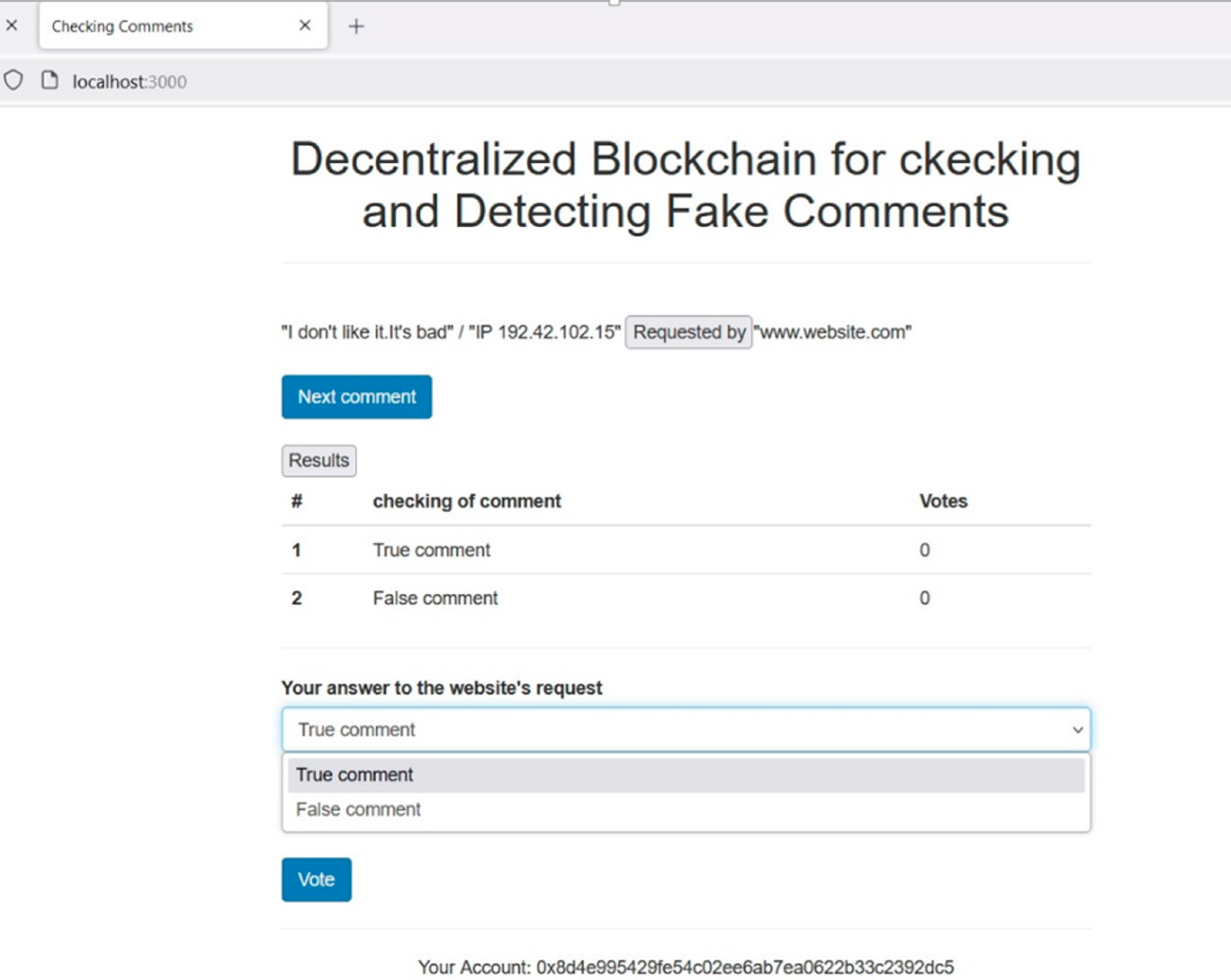1231x980 pixels.
Task: Click the 'checking of comment' column header
Action: point(467,501)
